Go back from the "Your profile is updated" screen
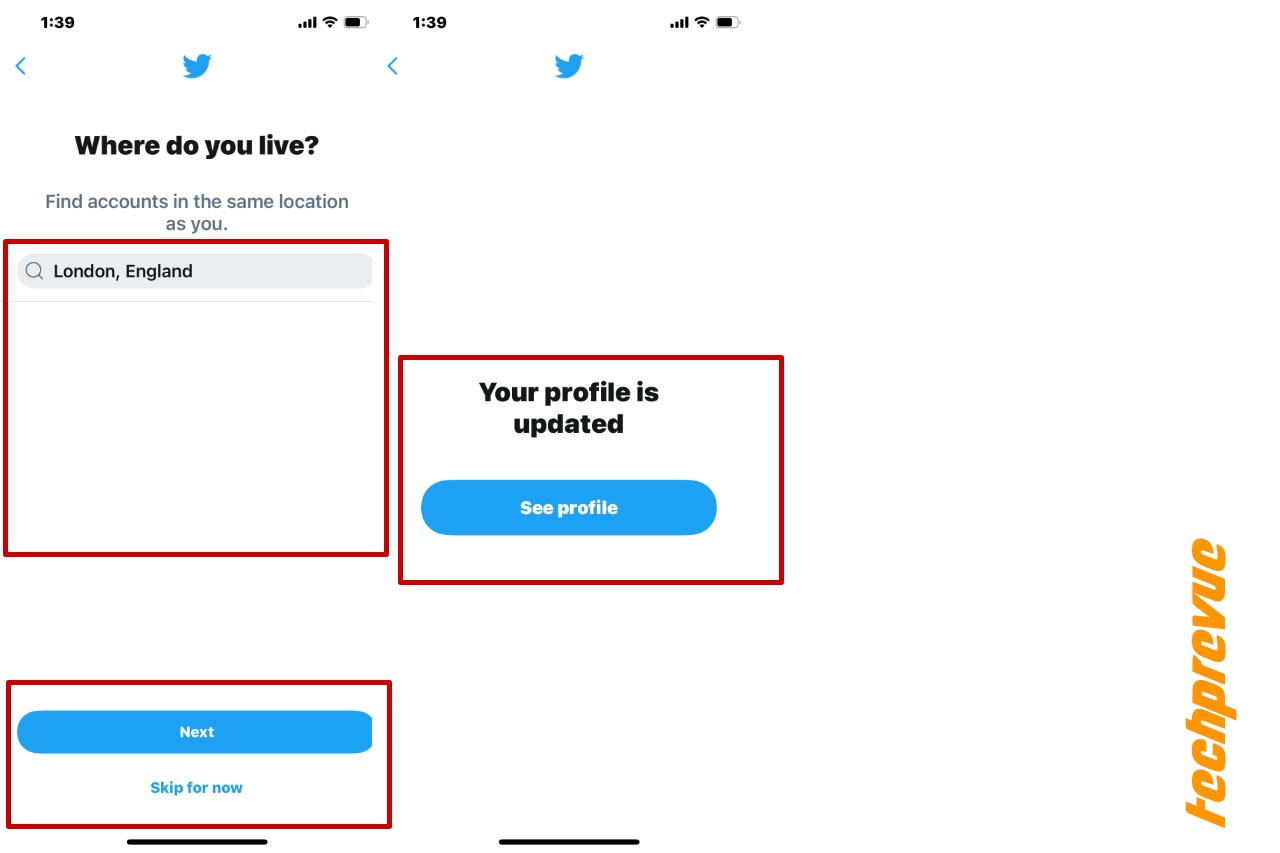The width and height of the screenshot is (1280, 853). (392, 66)
